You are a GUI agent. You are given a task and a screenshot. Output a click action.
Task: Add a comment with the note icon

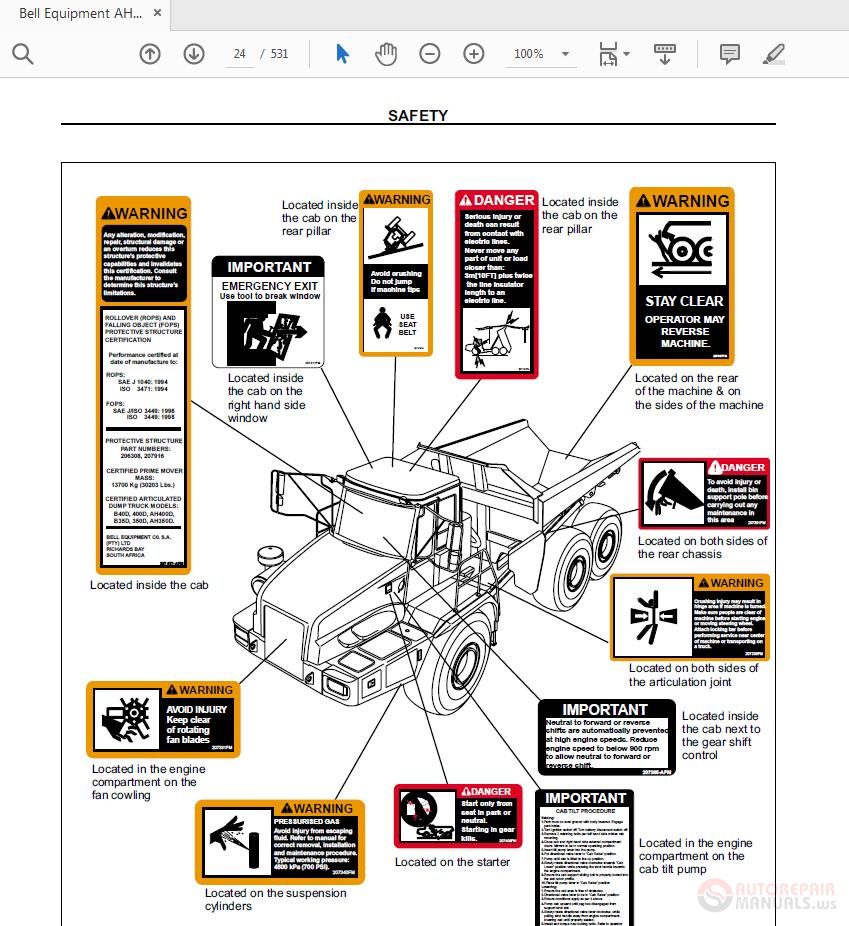pyautogui.click(x=730, y=54)
